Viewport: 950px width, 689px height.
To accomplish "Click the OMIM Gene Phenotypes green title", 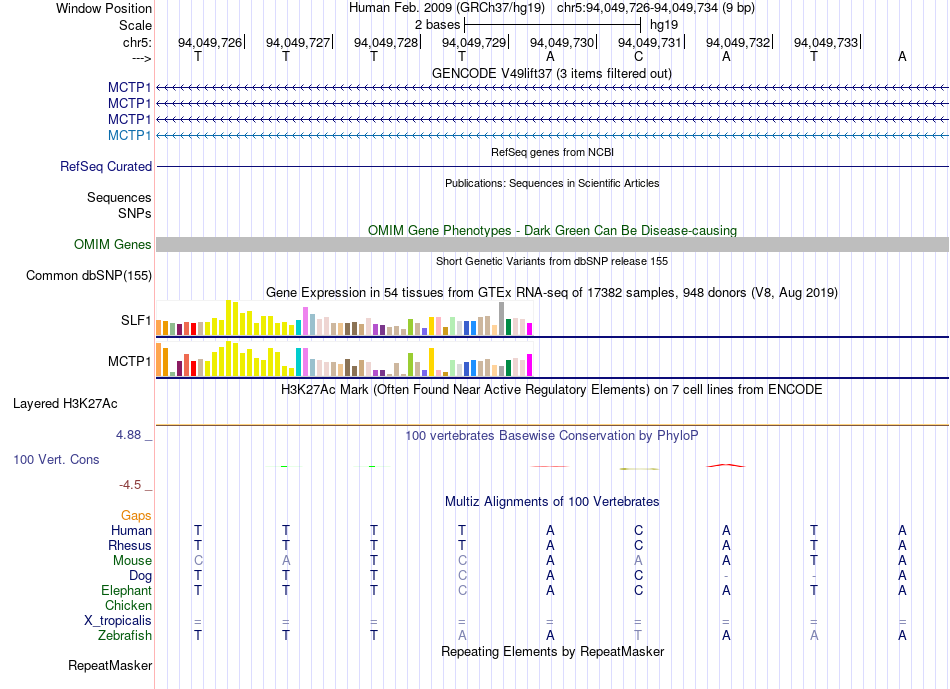I will click(x=552, y=230).
